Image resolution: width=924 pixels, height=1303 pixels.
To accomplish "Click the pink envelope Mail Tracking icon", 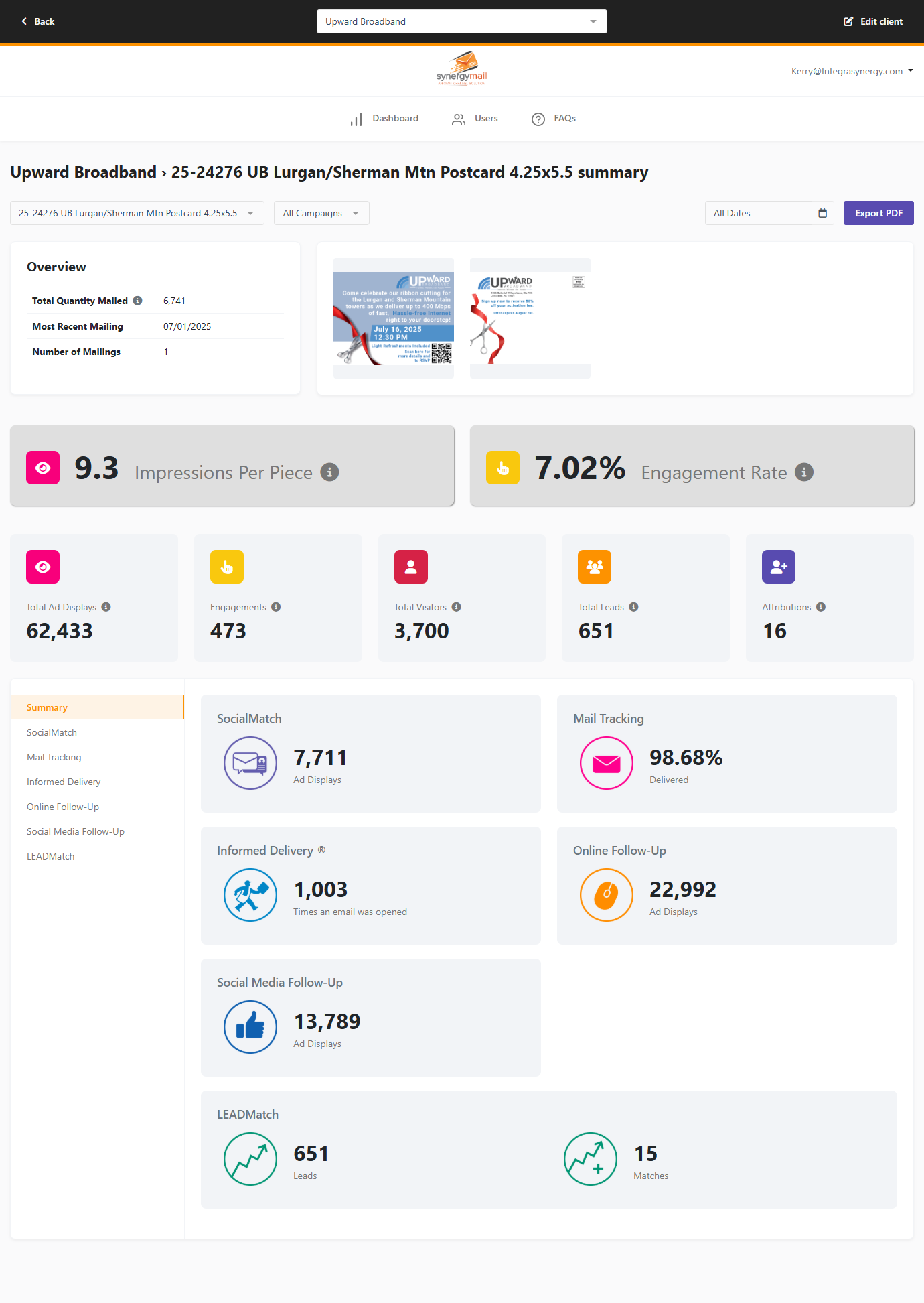I will [x=607, y=763].
